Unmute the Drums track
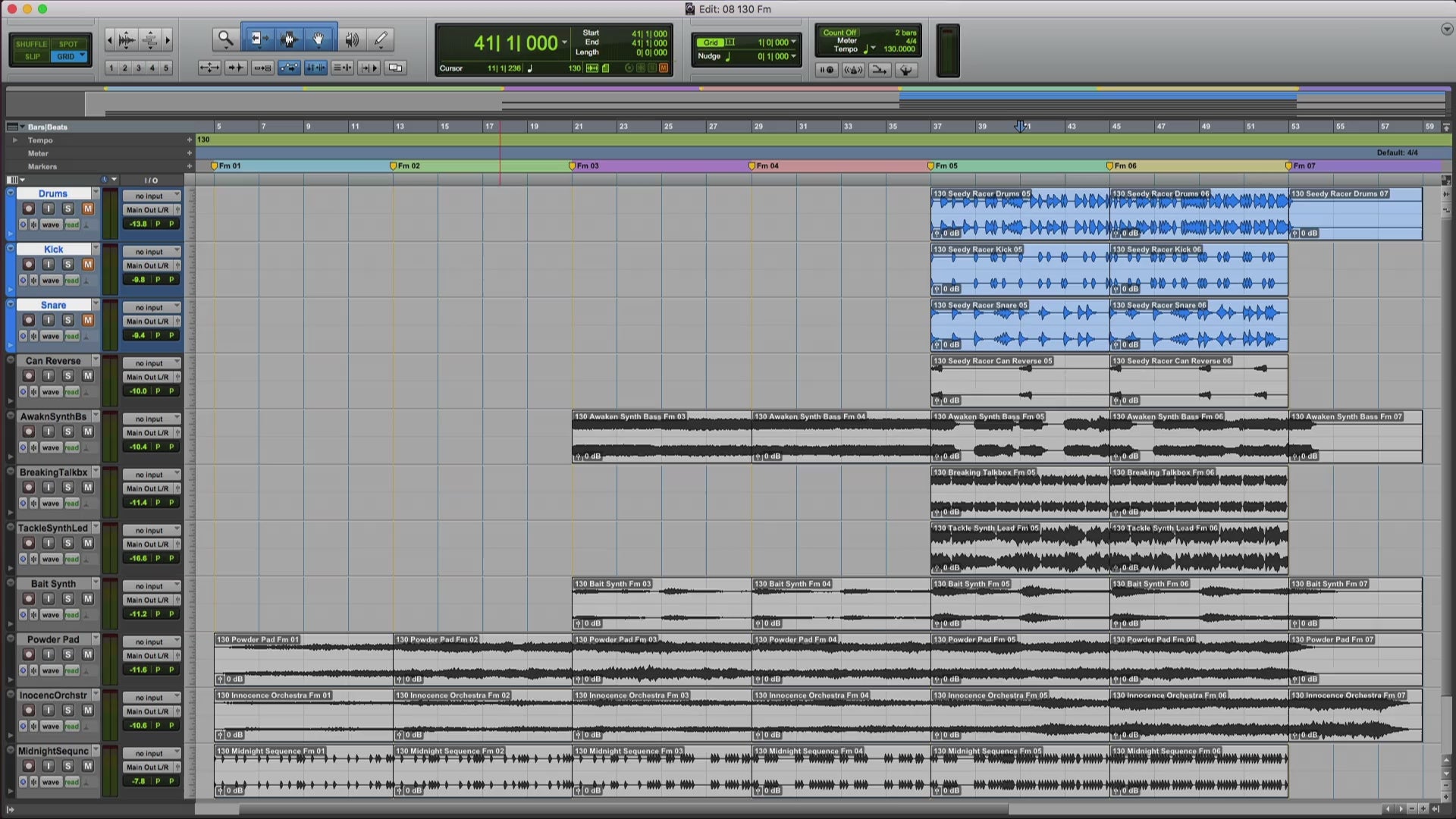This screenshot has height=819, width=1456. pos(88,209)
